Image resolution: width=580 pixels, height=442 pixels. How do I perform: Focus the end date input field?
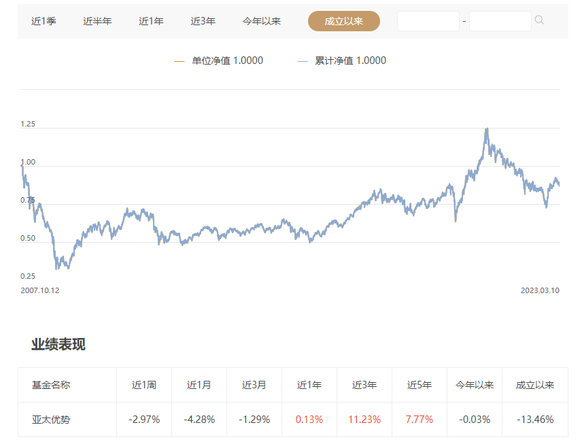click(x=500, y=21)
